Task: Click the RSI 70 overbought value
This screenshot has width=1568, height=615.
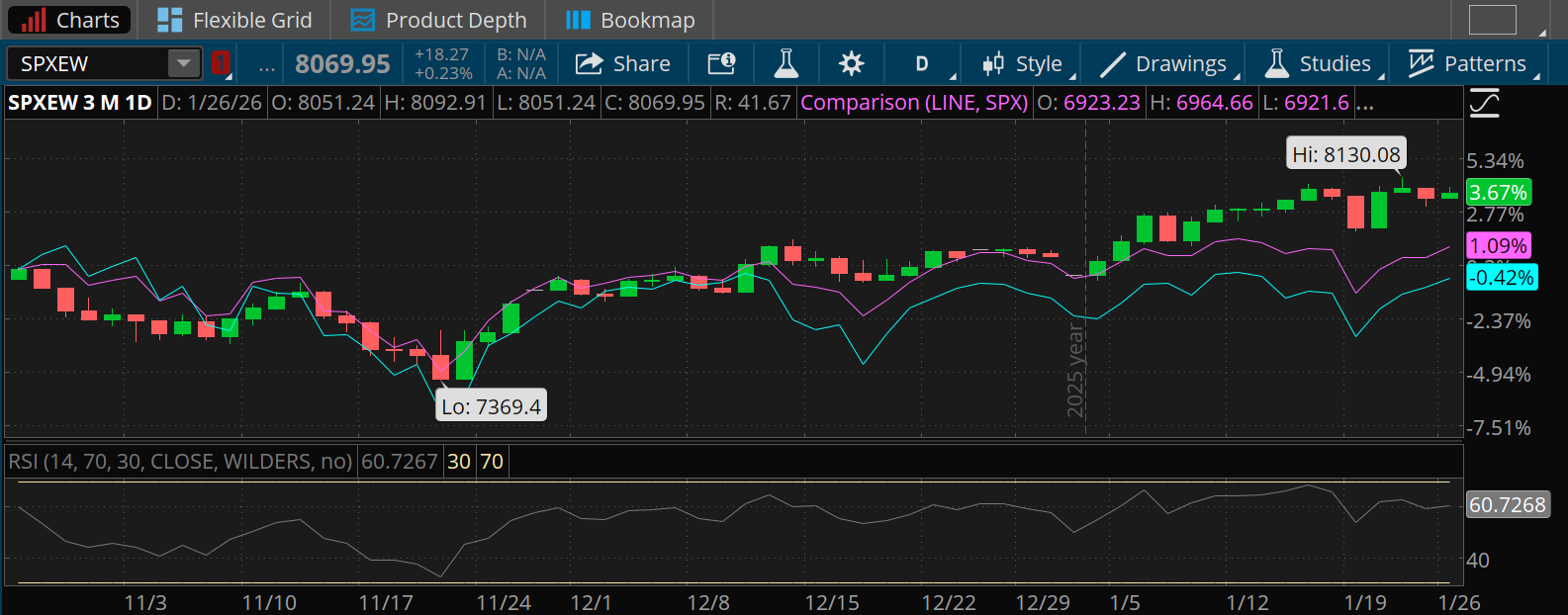Action: pyautogui.click(x=492, y=462)
